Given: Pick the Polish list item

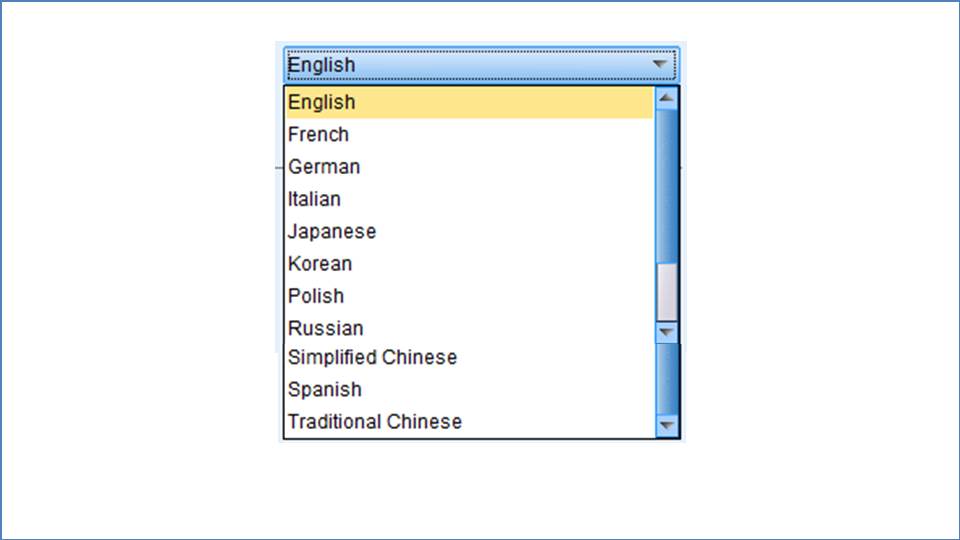Looking at the screenshot, I should coord(470,296).
